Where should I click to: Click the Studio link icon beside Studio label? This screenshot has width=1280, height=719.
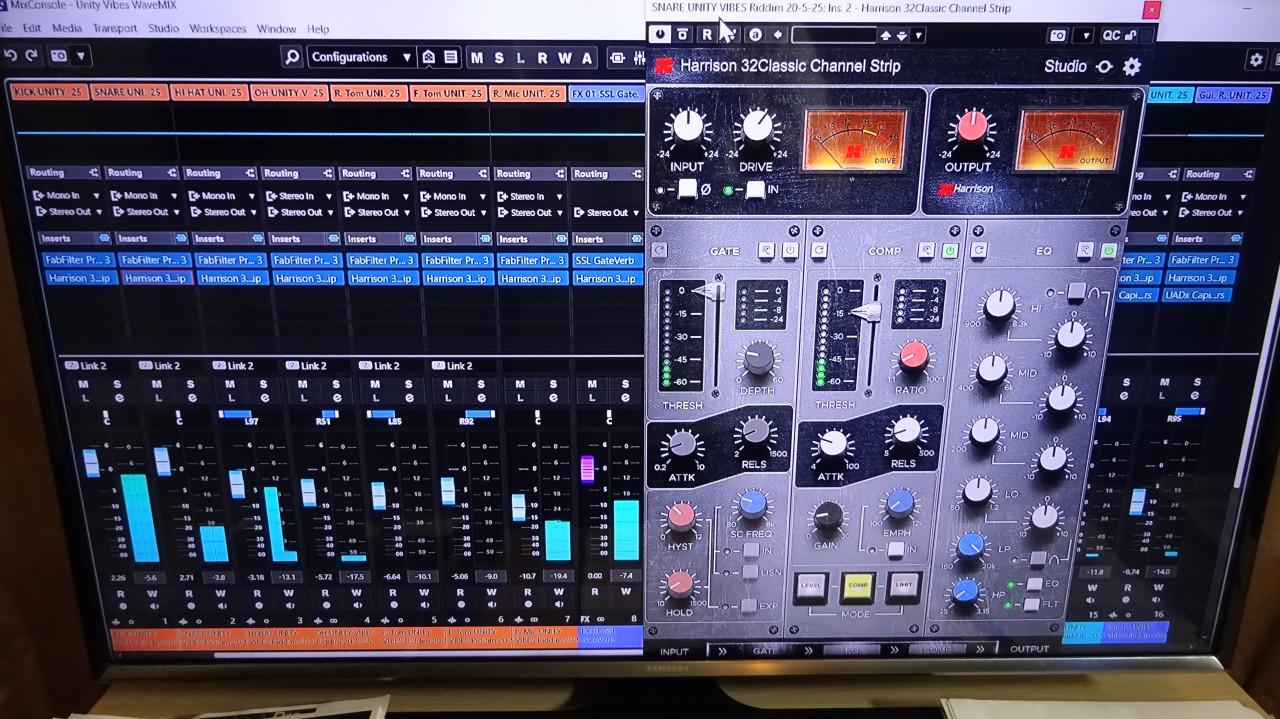1104,67
